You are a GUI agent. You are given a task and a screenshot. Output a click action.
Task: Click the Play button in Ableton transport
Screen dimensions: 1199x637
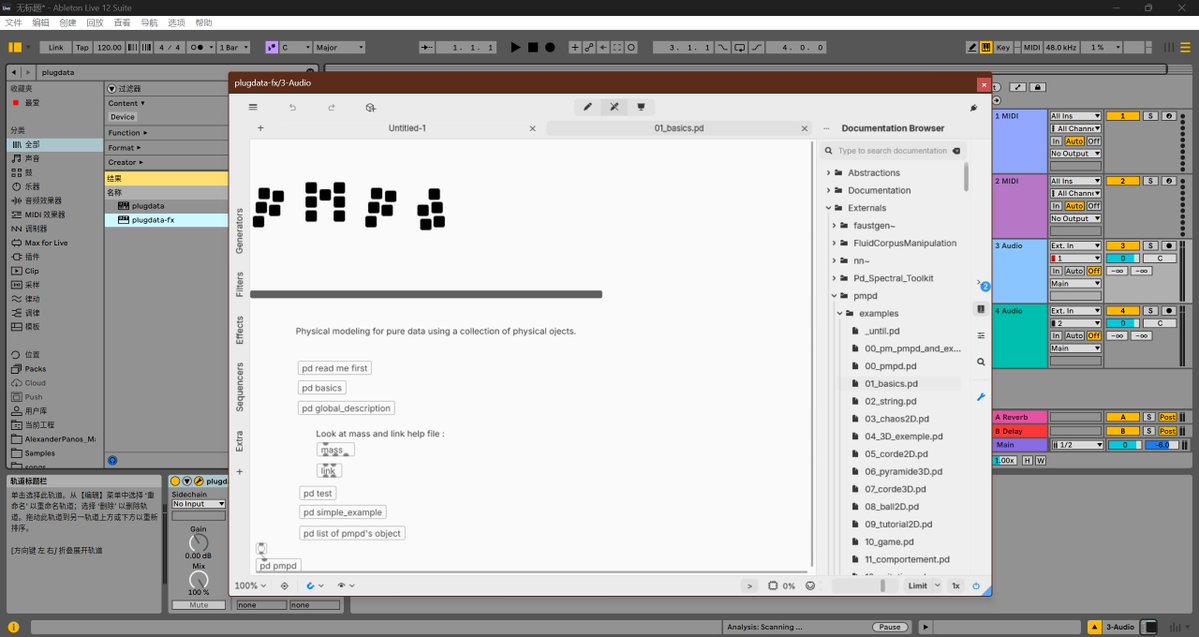(515, 47)
